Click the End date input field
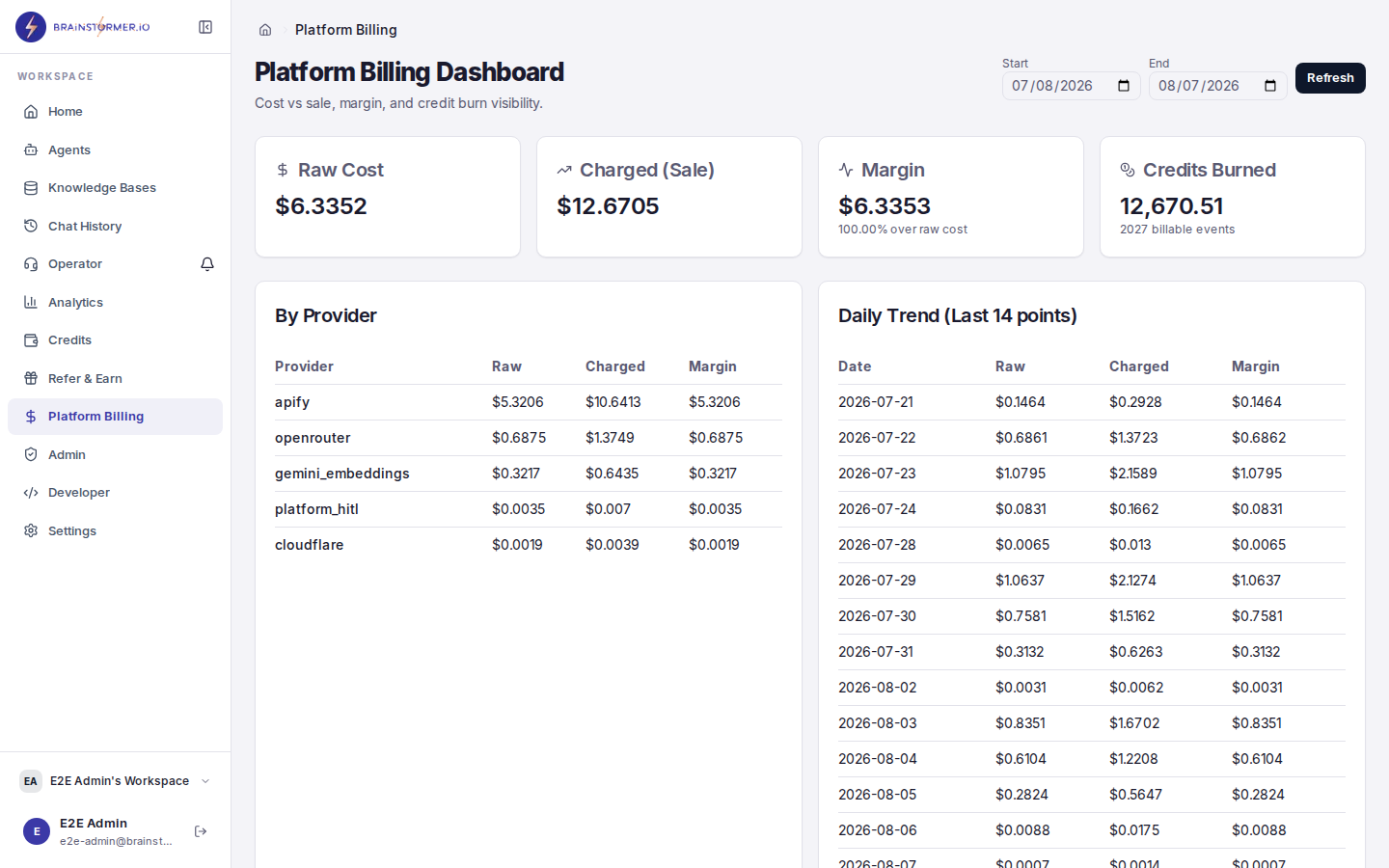Screen dimensions: 1389x868 [1218, 86]
